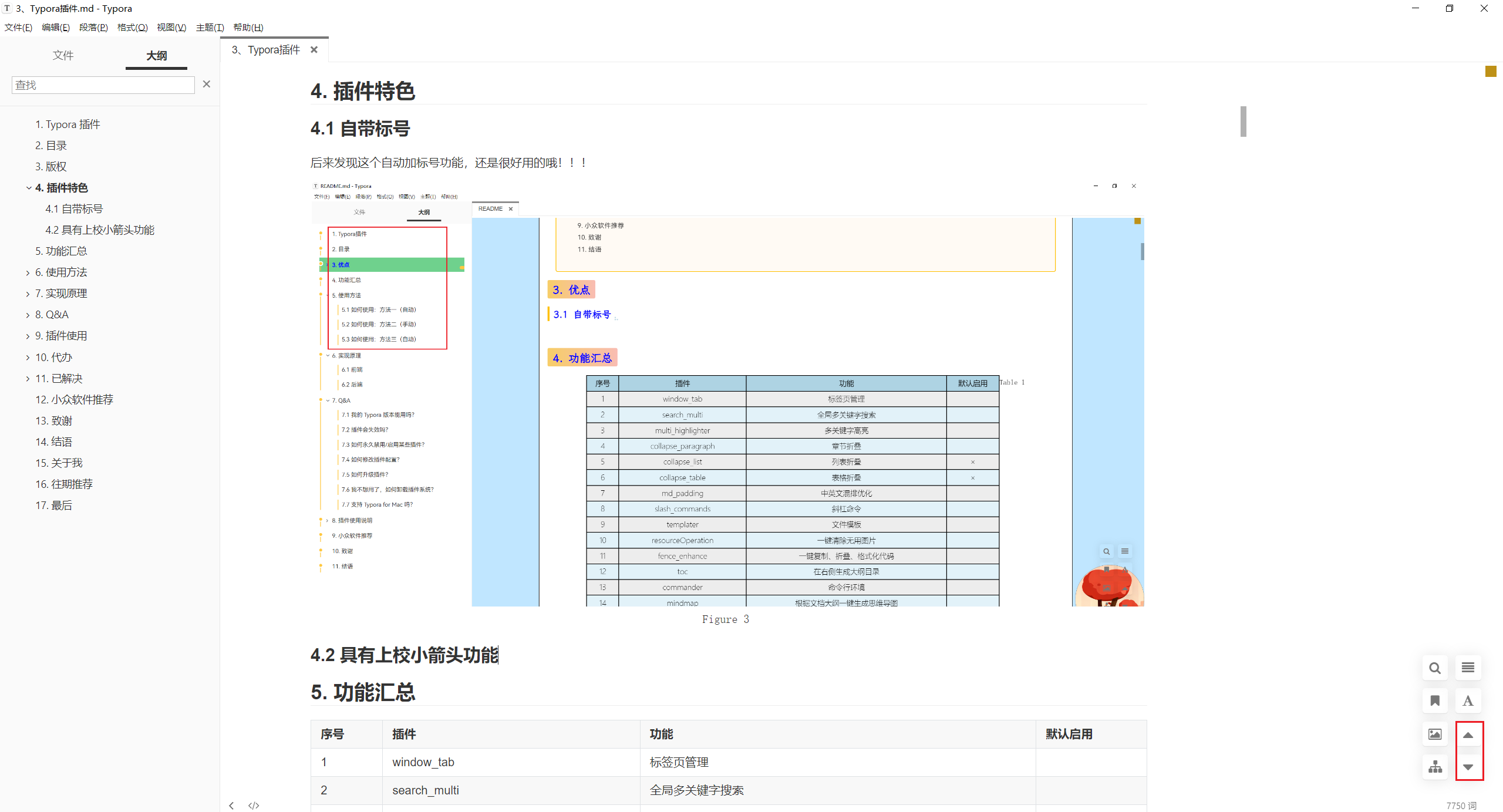Screen dimensions: 1503x812
Task: Focus the 查找 search field
Action: click(x=103, y=85)
